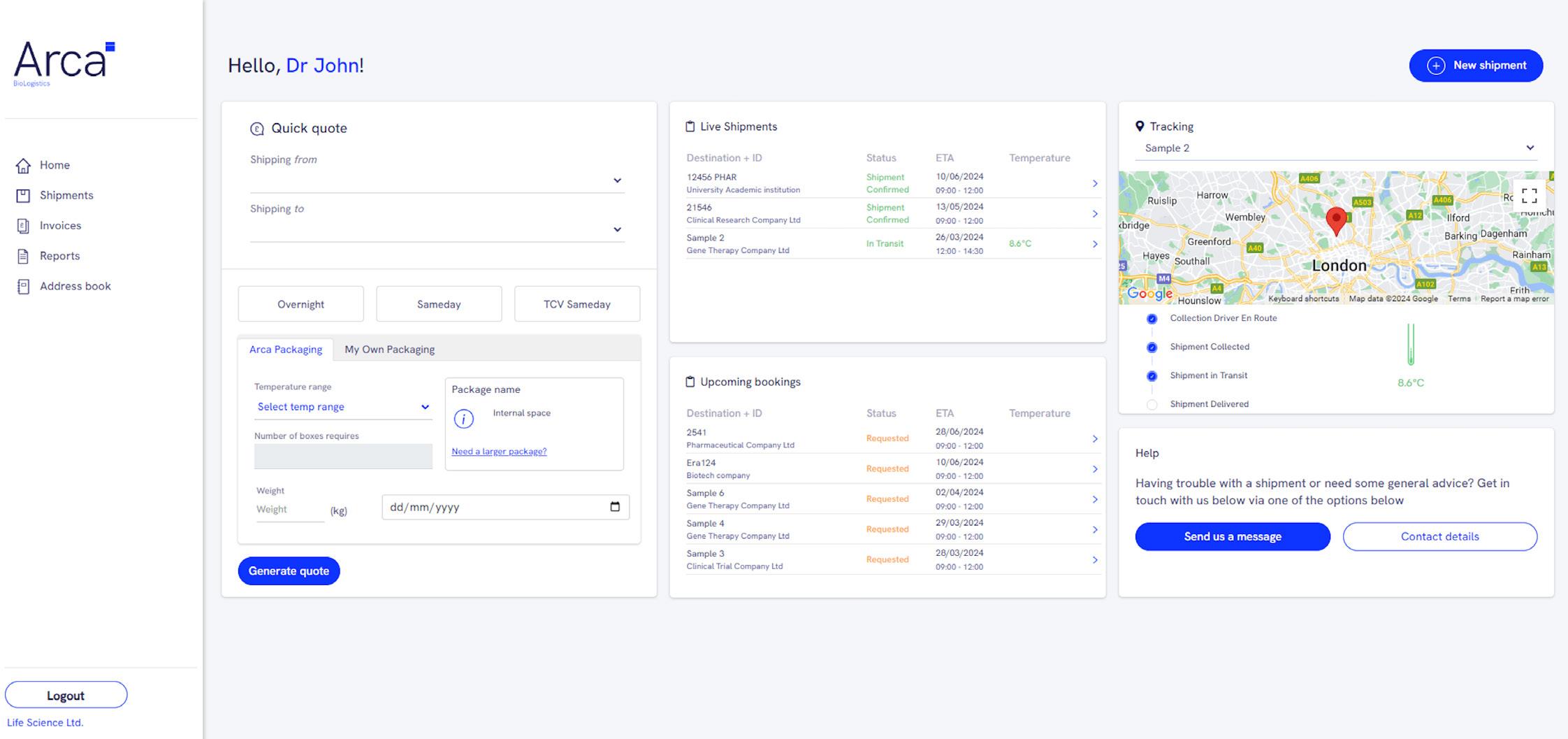The width and height of the screenshot is (1568, 739).
Task: Open the Select temp range dropdown
Action: pos(343,407)
